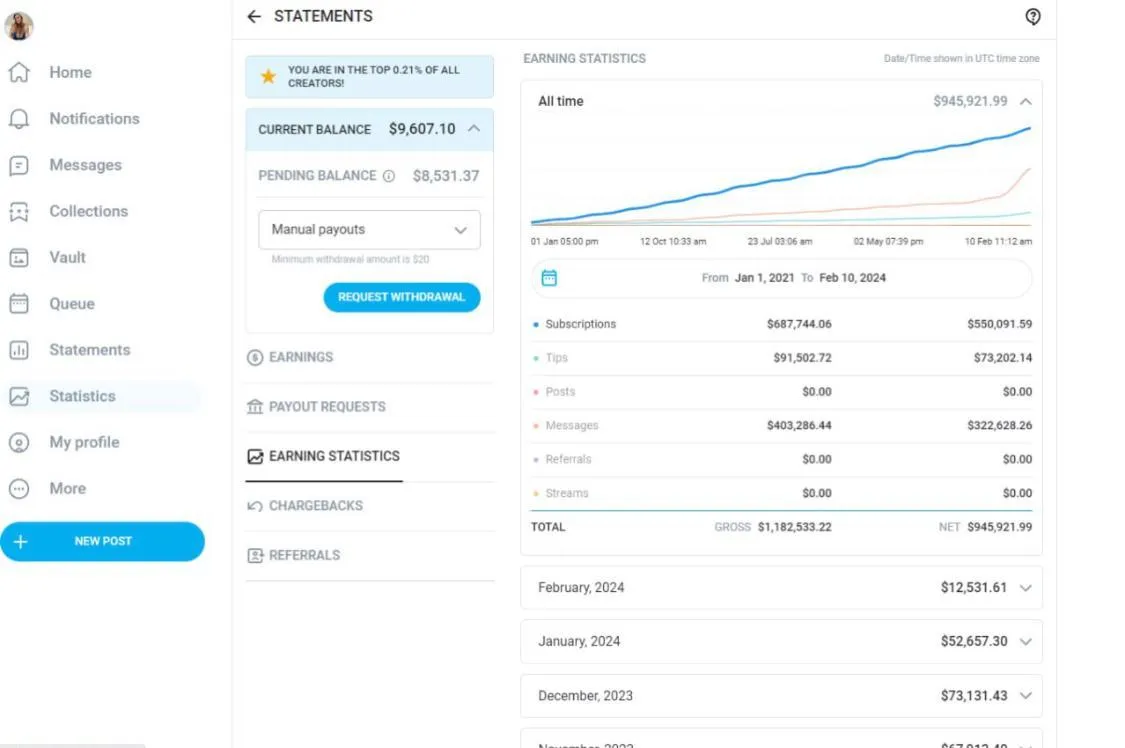
Task: Collapse the Current Balance section
Action: [474, 128]
